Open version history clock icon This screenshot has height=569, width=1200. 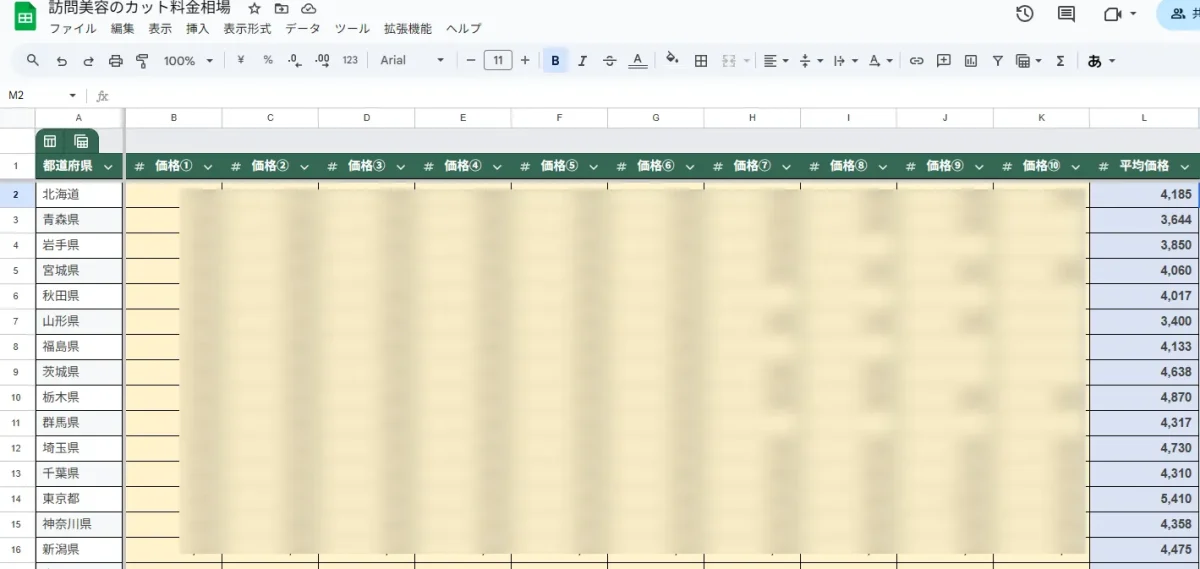click(x=1024, y=13)
